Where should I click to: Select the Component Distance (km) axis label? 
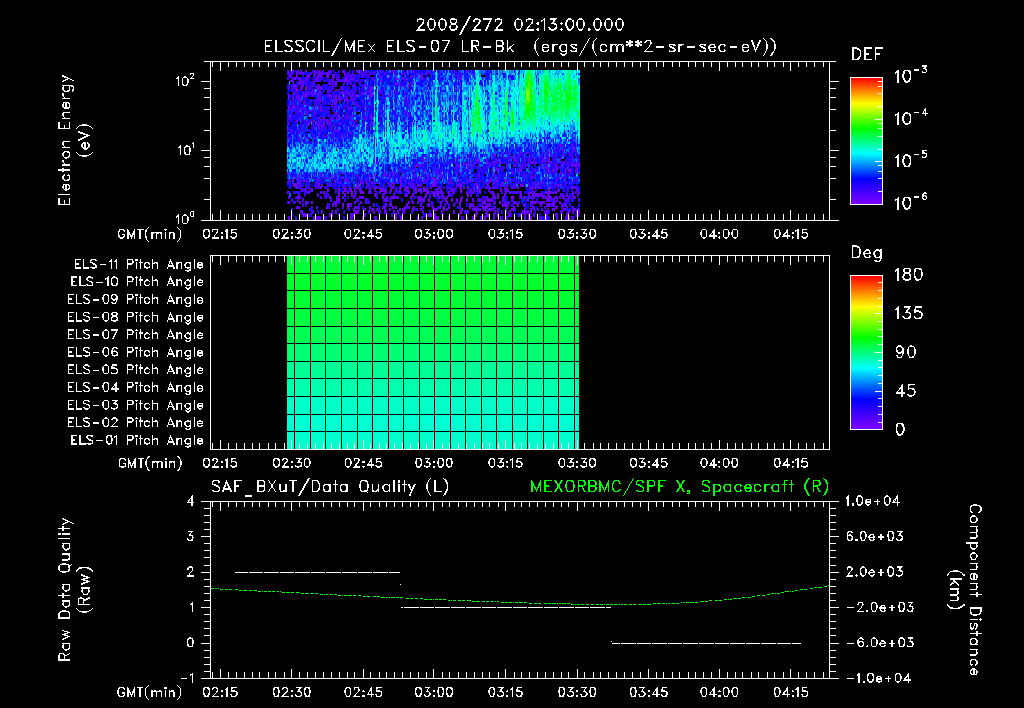[965, 590]
